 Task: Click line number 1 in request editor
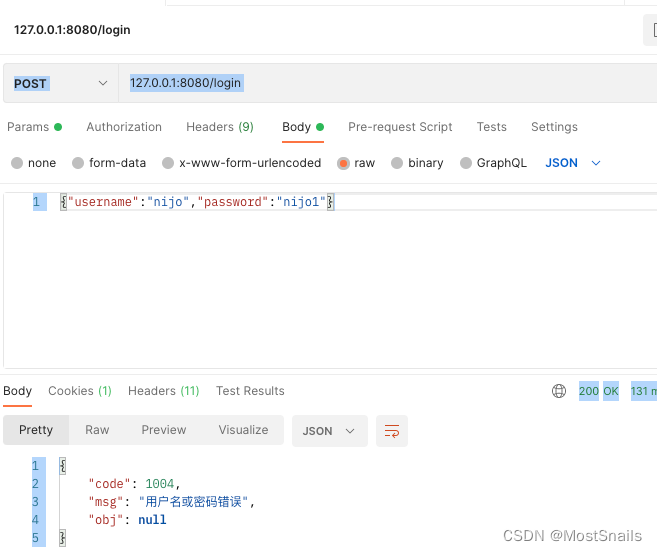click(36, 202)
